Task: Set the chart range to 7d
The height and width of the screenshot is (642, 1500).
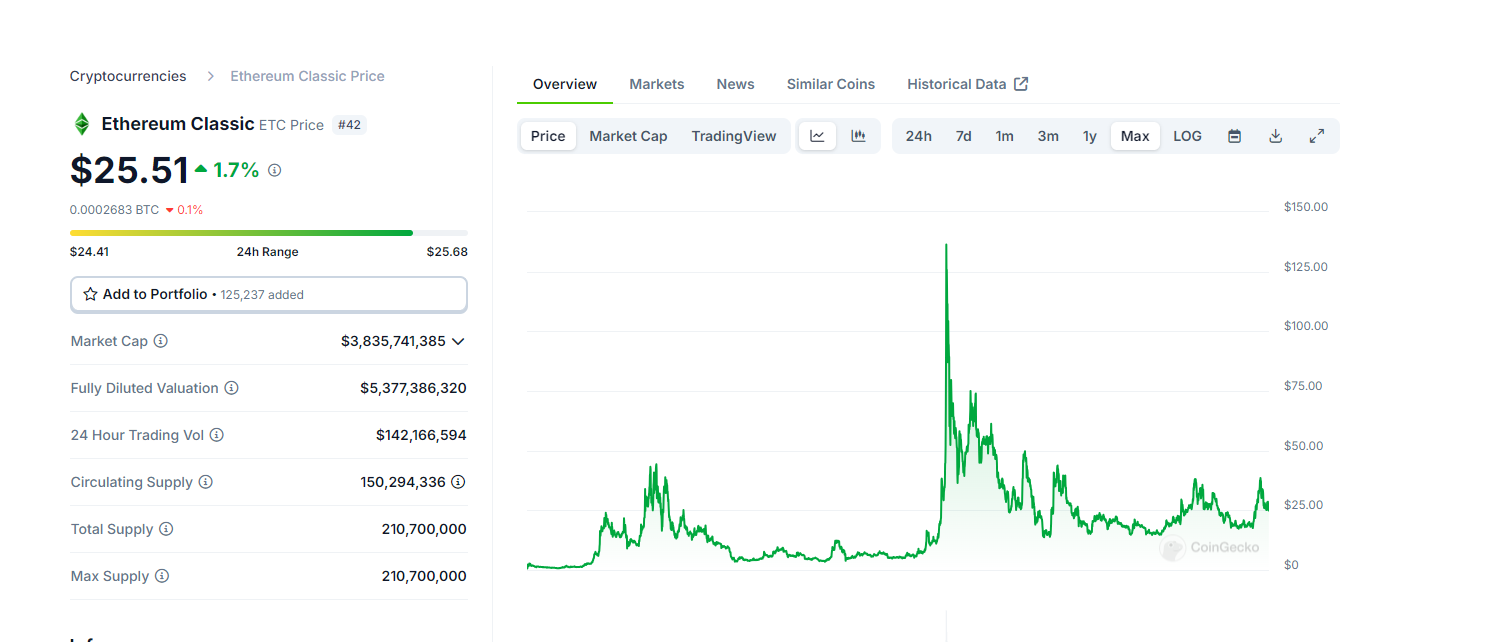Action: pos(963,136)
